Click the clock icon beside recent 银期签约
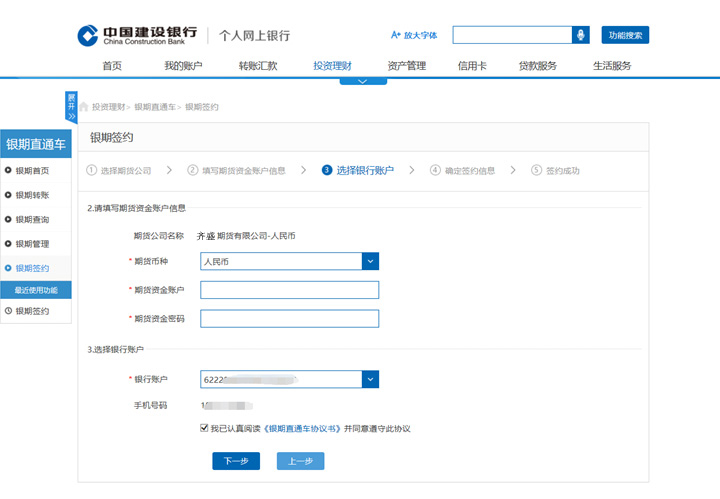This screenshot has width=720, height=499. (x=9, y=311)
